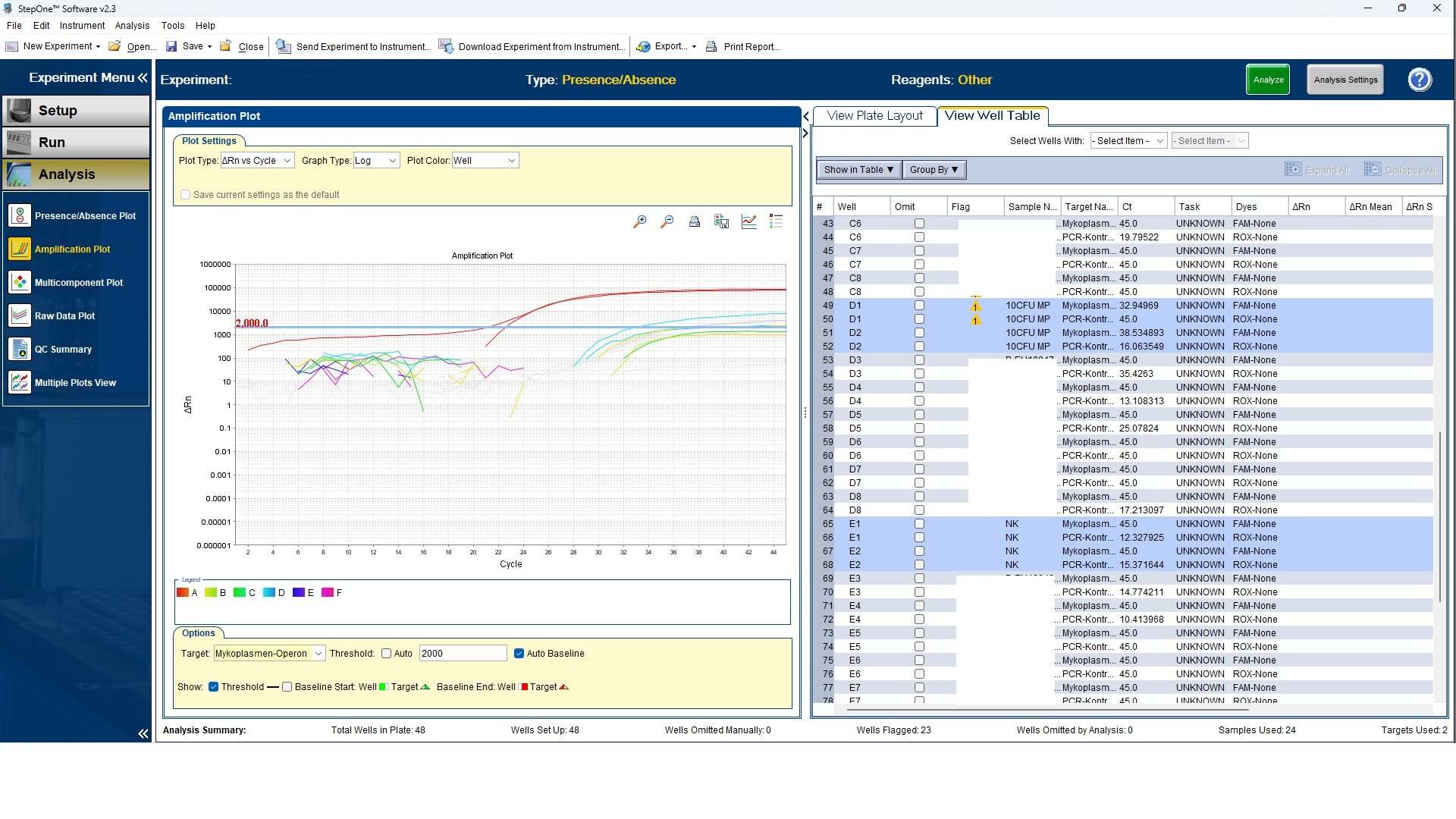Open the QC Summary page
1456x819 pixels.
click(x=63, y=349)
